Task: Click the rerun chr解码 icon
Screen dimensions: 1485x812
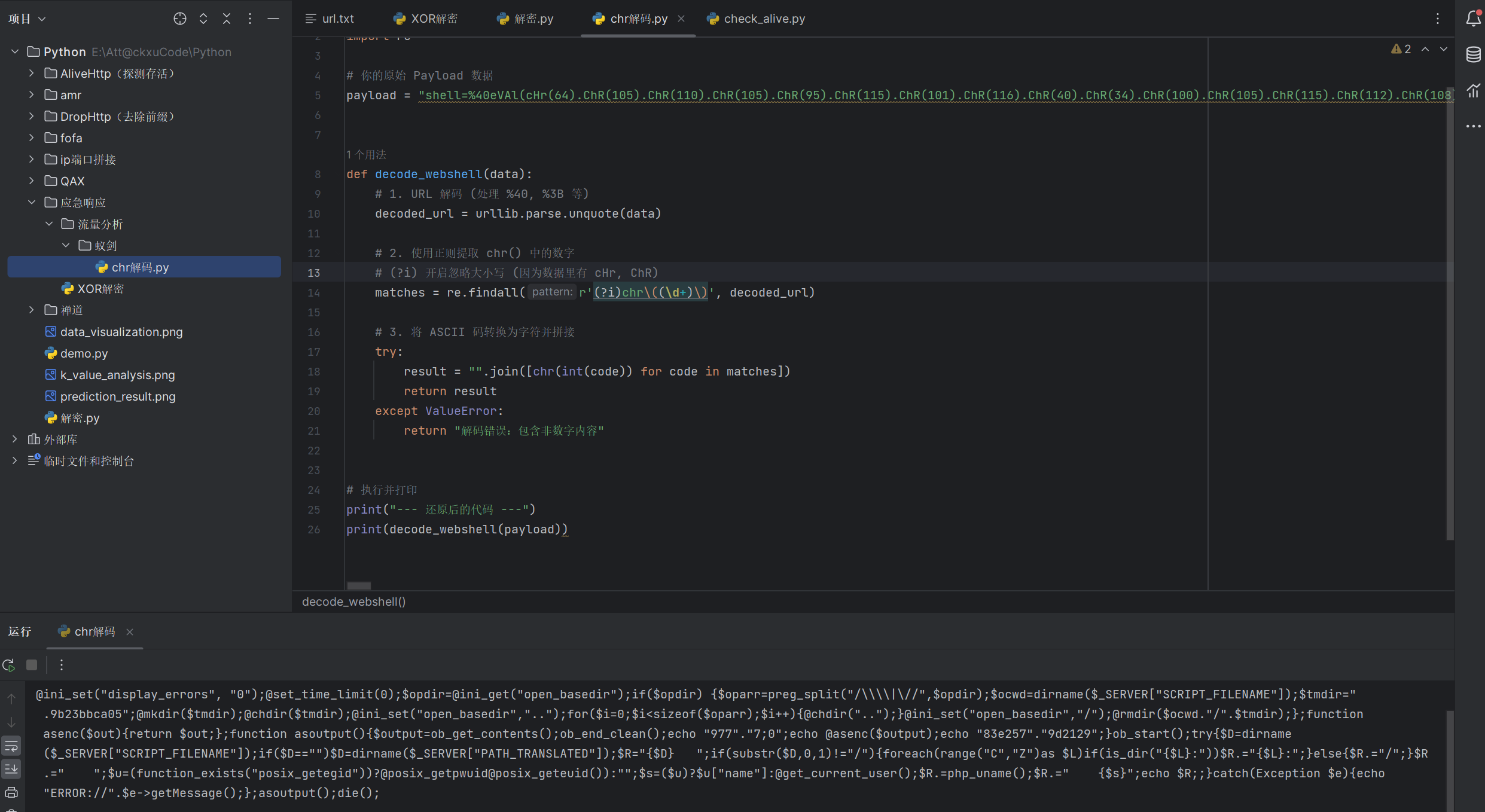Action: click(9, 665)
